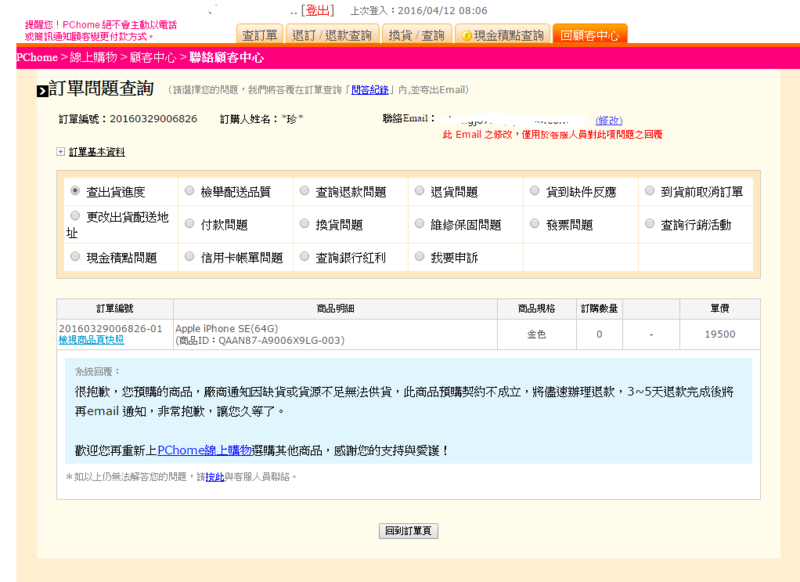Pick the 貨到缺件反應 option
Viewport: 800px width, 582px height.
point(535,191)
